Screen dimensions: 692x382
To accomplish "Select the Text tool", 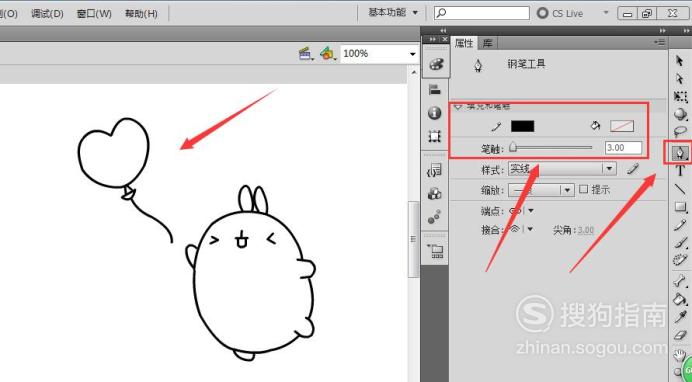I will [x=680, y=171].
